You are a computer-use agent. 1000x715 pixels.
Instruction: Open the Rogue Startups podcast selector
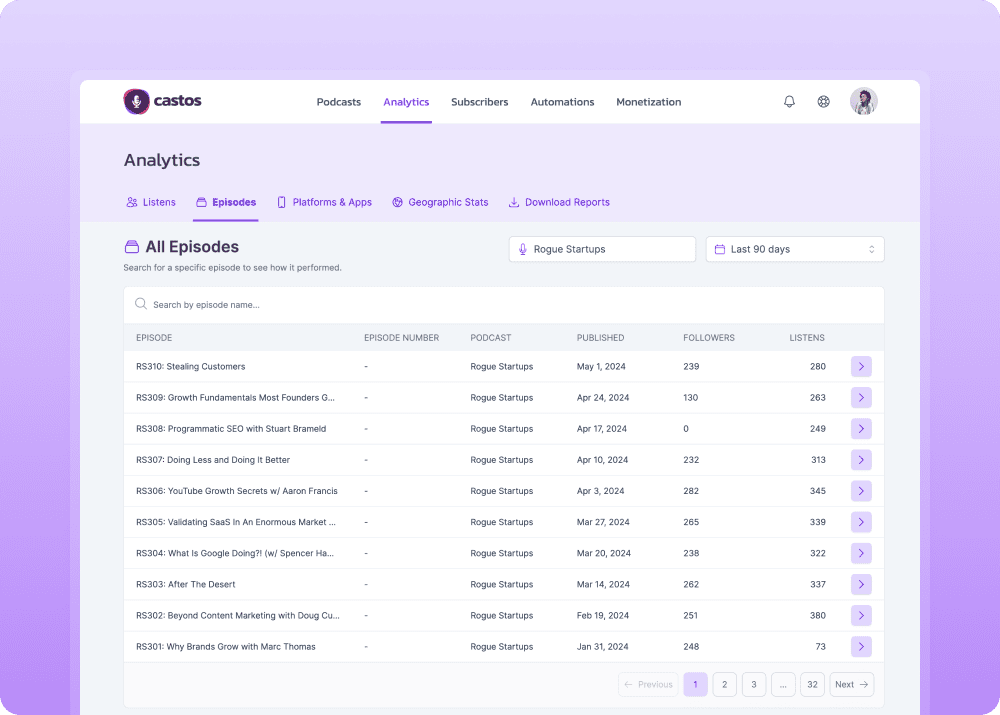point(602,249)
